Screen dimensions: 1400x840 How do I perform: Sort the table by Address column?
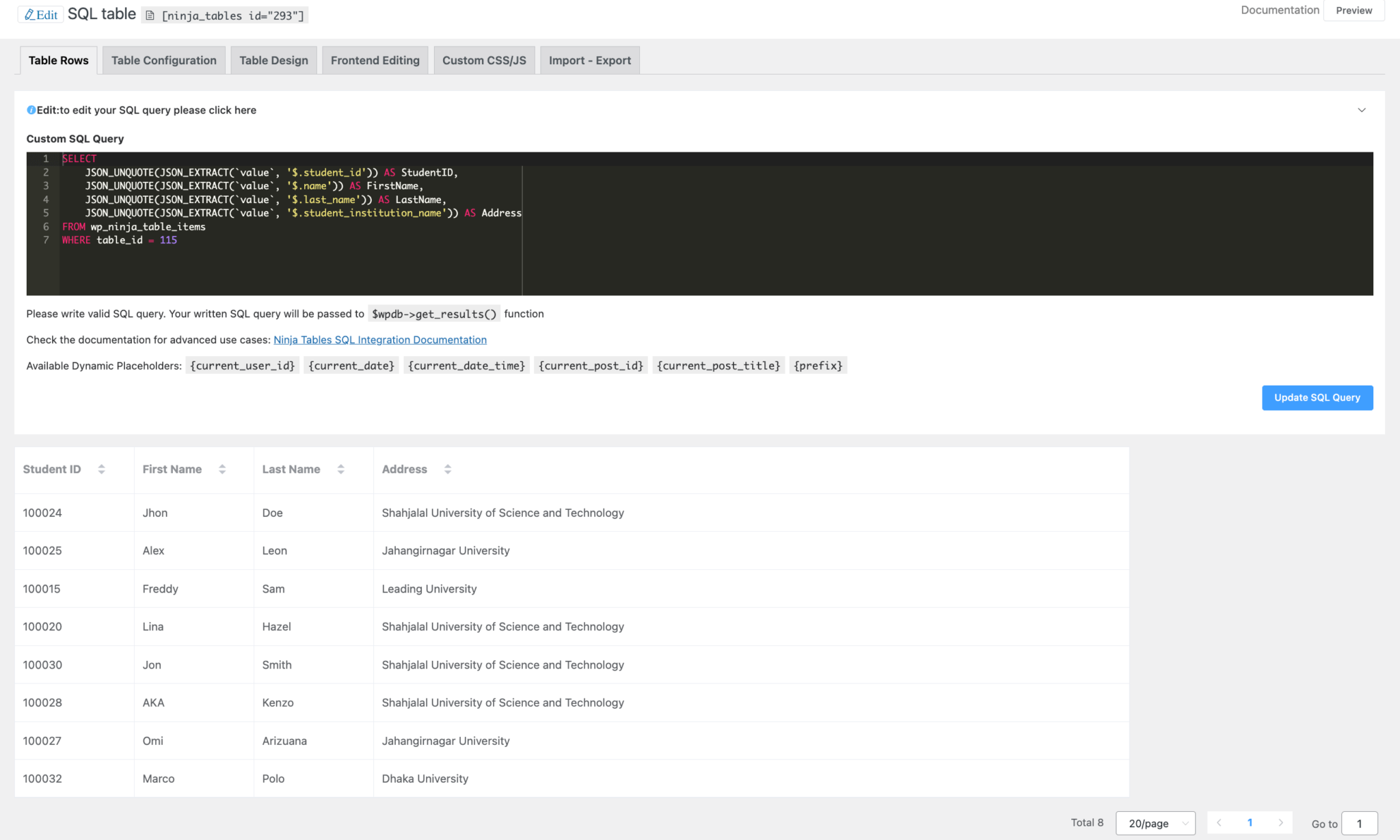(x=448, y=469)
